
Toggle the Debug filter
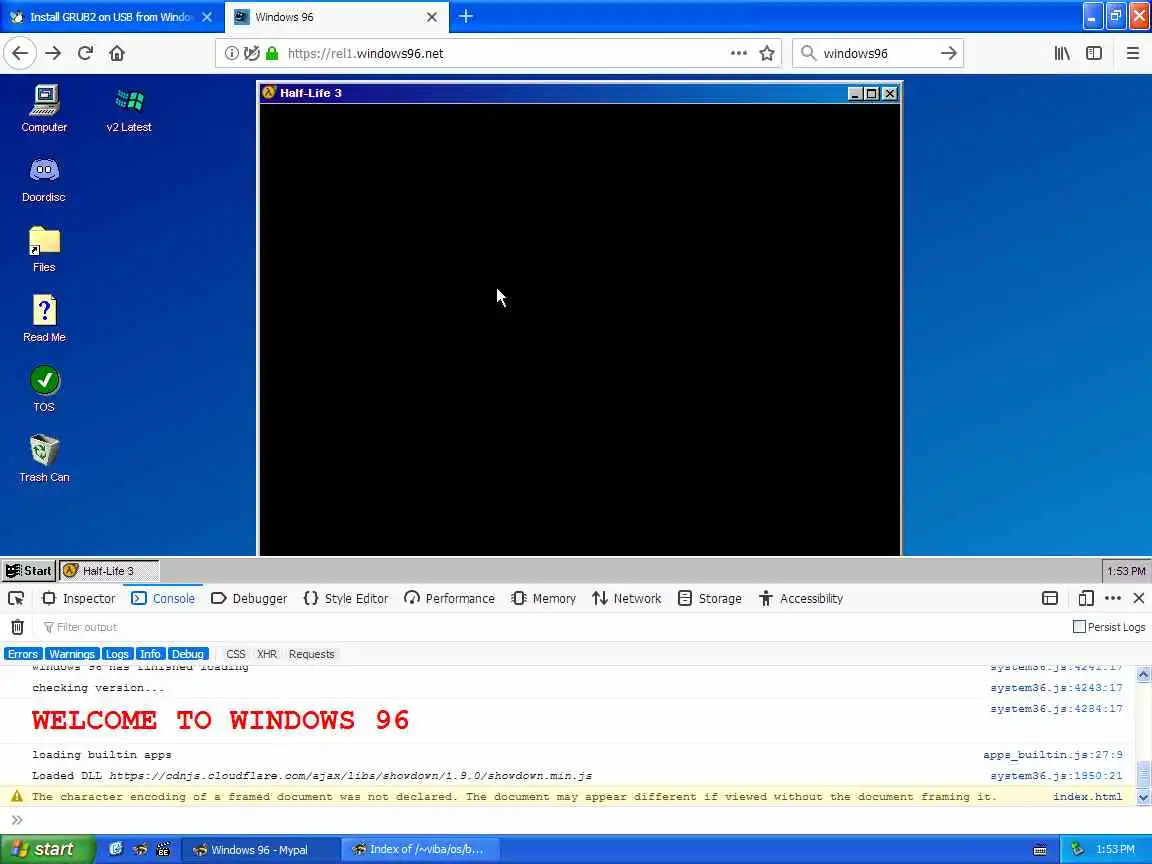tap(188, 654)
